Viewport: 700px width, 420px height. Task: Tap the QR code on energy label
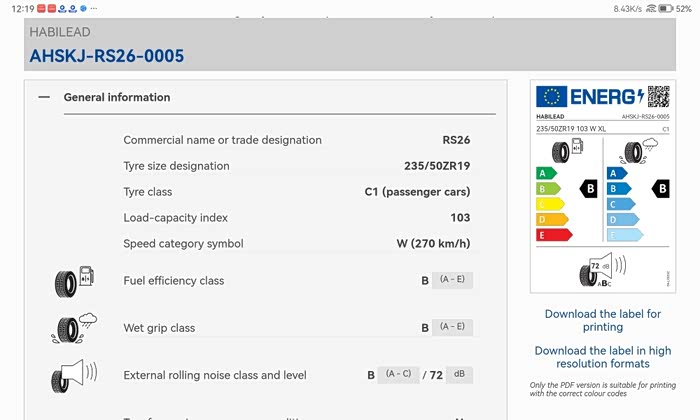pos(657,96)
